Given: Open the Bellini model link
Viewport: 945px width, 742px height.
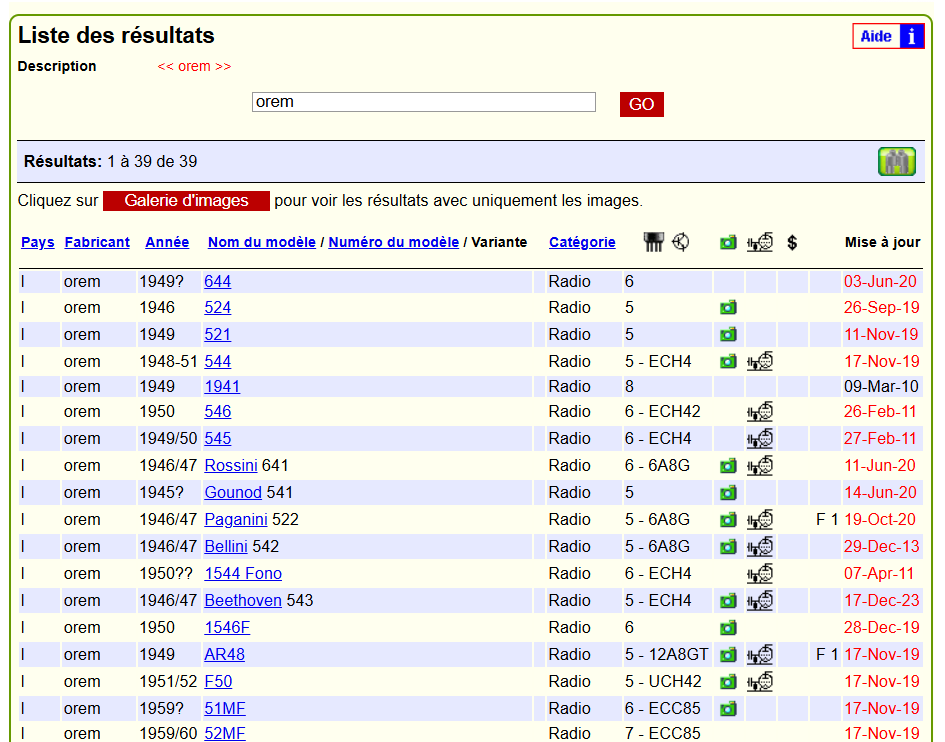Looking at the screenshot, I should (226, 547).
